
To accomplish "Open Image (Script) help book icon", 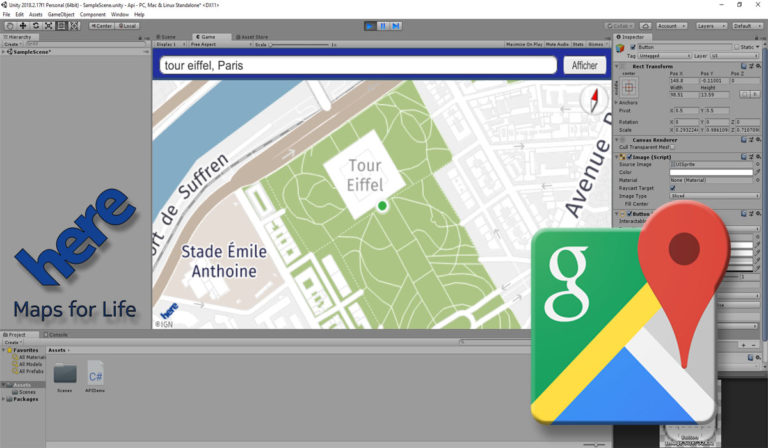I will [x=743, y=157].
